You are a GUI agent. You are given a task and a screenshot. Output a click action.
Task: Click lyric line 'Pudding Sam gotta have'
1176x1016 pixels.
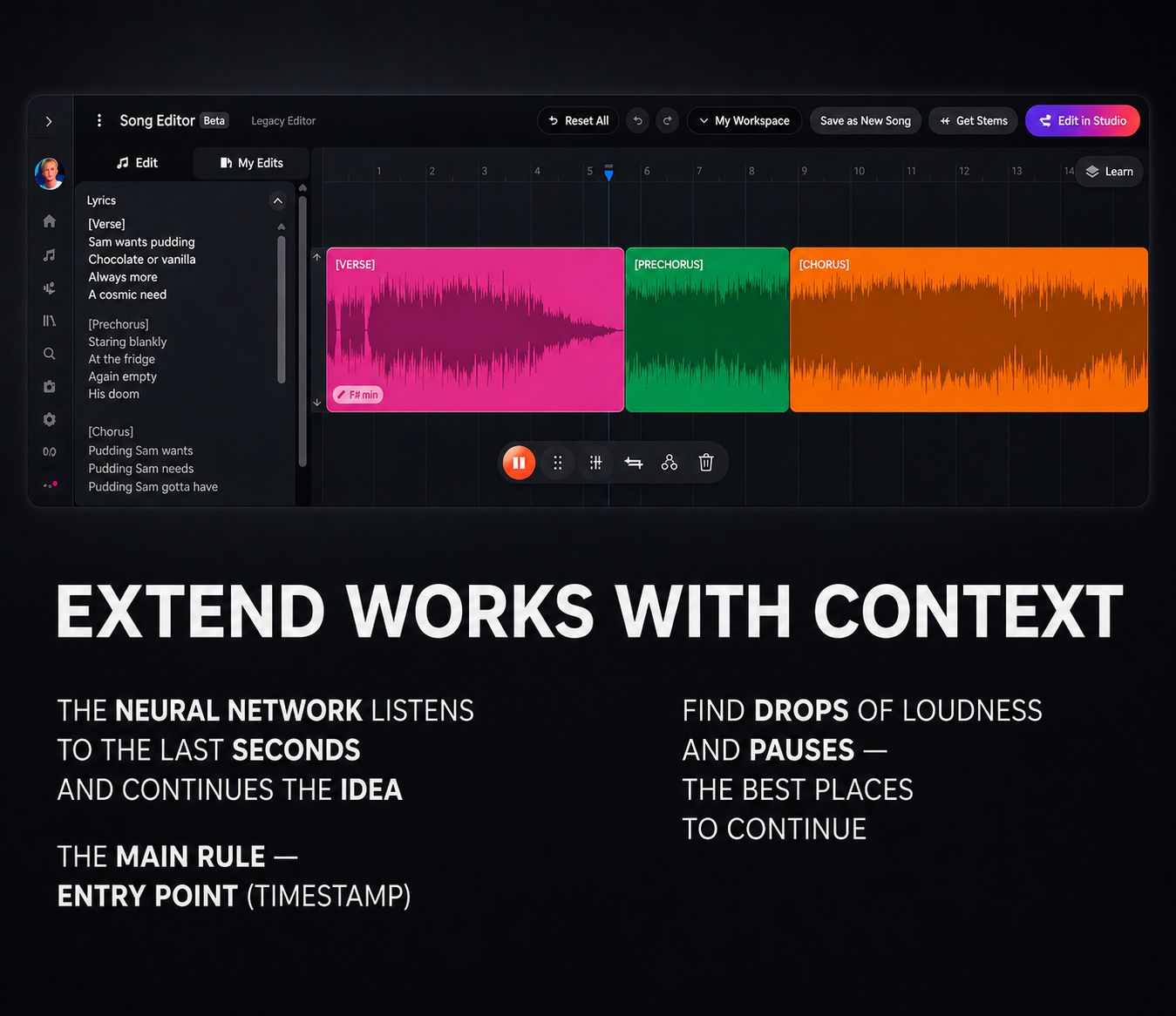[153, 487]
